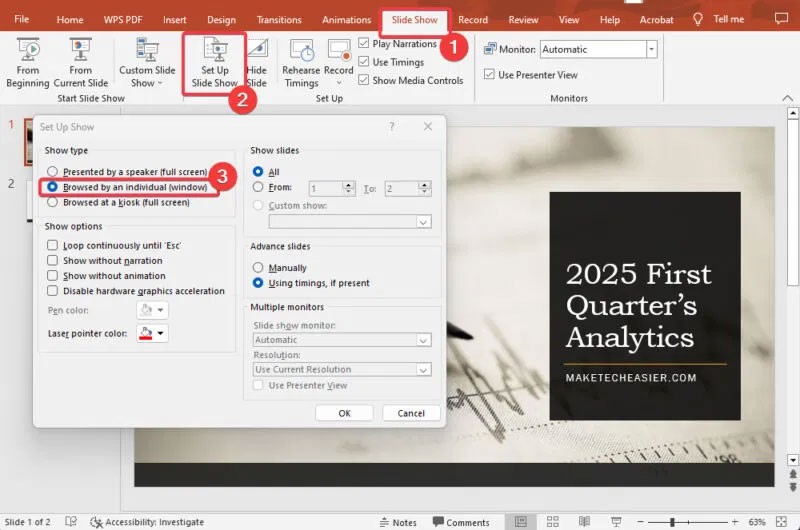This screenshot has width=800, height=530.
Task: Click the zoom slider in status bar
Action: [x=672, y=522]
